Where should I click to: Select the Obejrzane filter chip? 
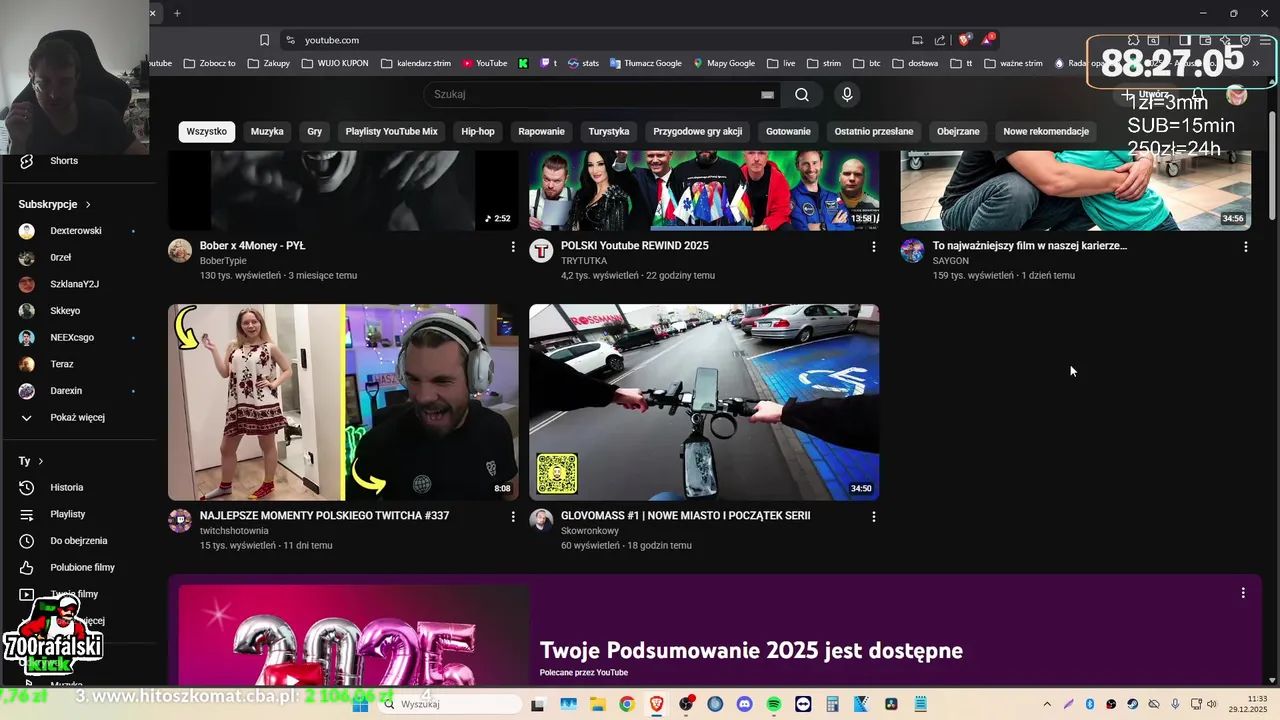click(958, 131)
